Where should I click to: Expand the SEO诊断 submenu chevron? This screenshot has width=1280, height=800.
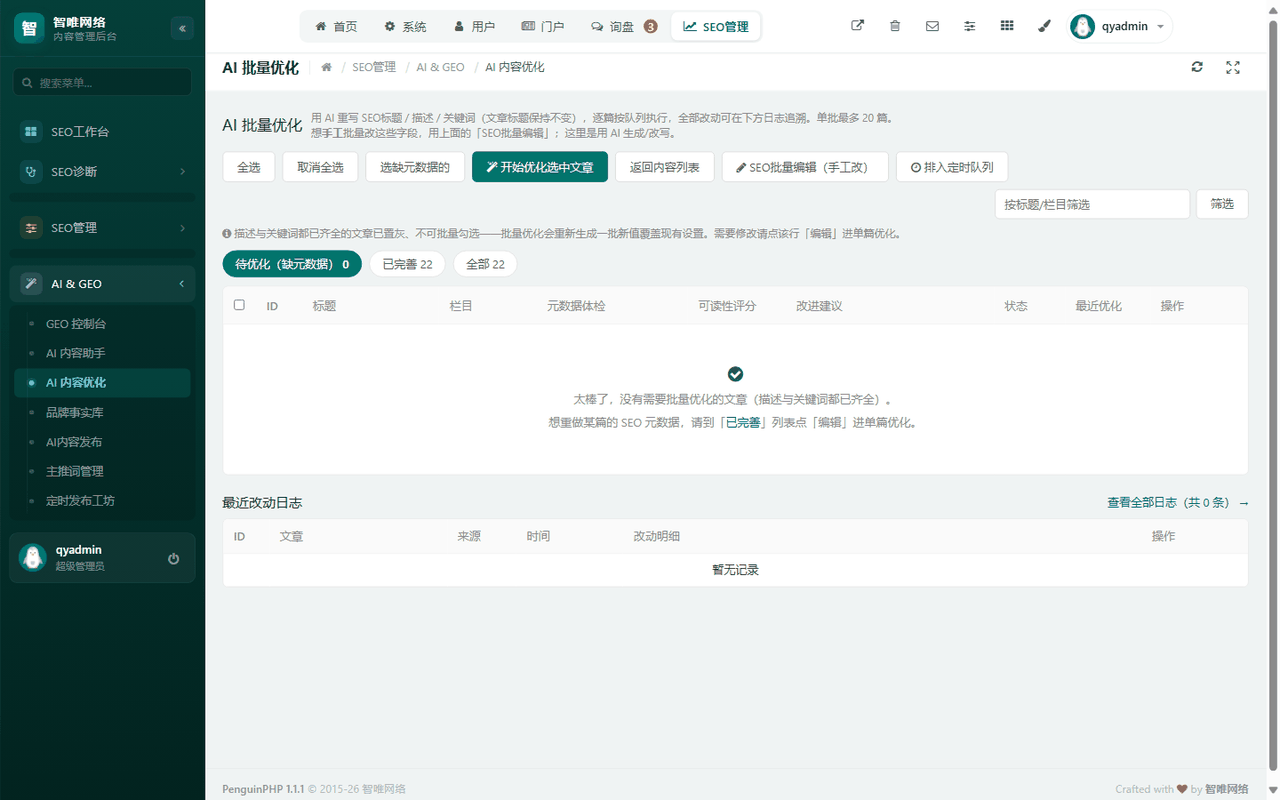[x=182, y=172]
